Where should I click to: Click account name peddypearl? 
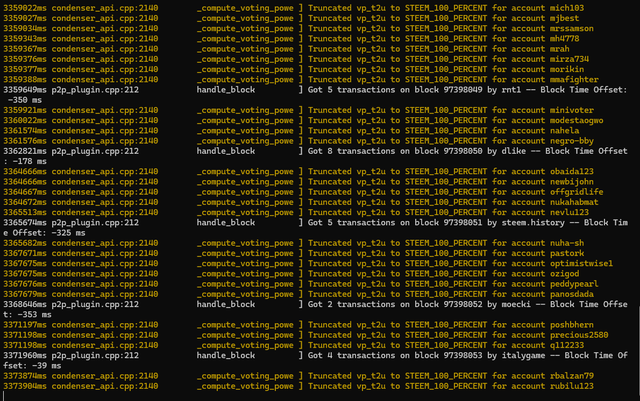pos(574,283)
